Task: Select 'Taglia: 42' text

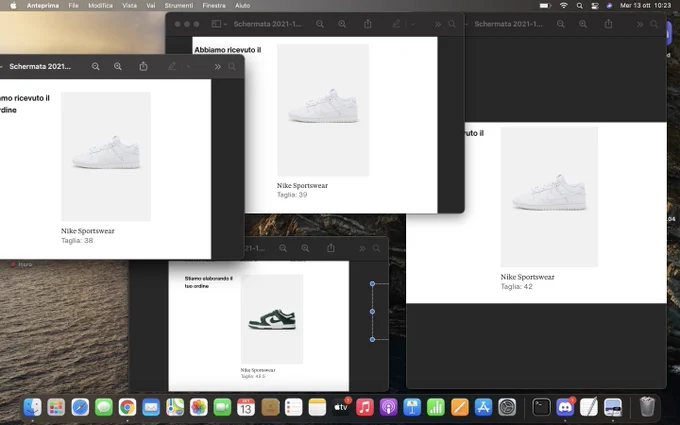Action: 517,286
